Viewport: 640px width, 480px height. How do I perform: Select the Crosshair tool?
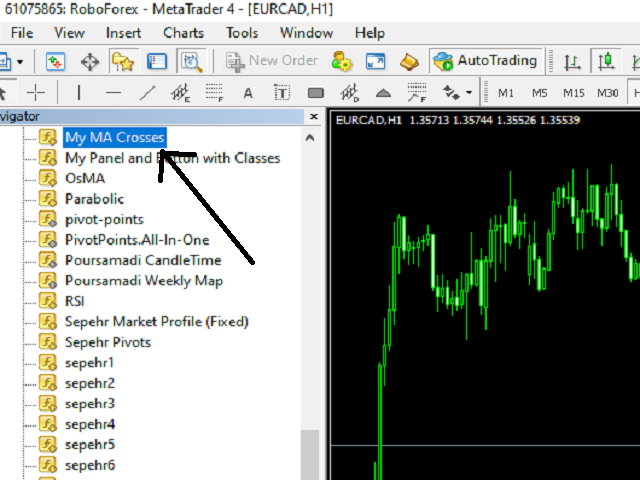pyautogui.click(x=36, y=93)
